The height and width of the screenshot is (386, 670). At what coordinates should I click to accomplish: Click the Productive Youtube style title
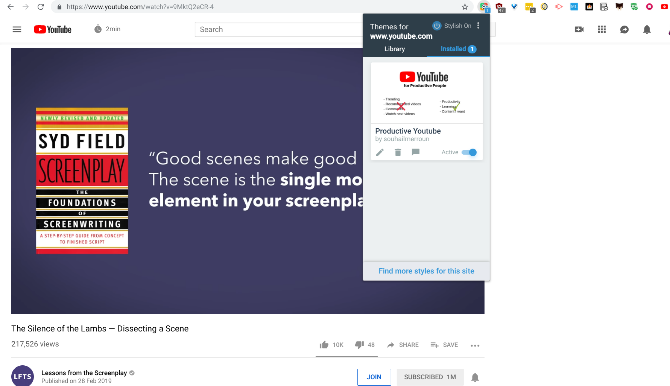click(408, 131)
